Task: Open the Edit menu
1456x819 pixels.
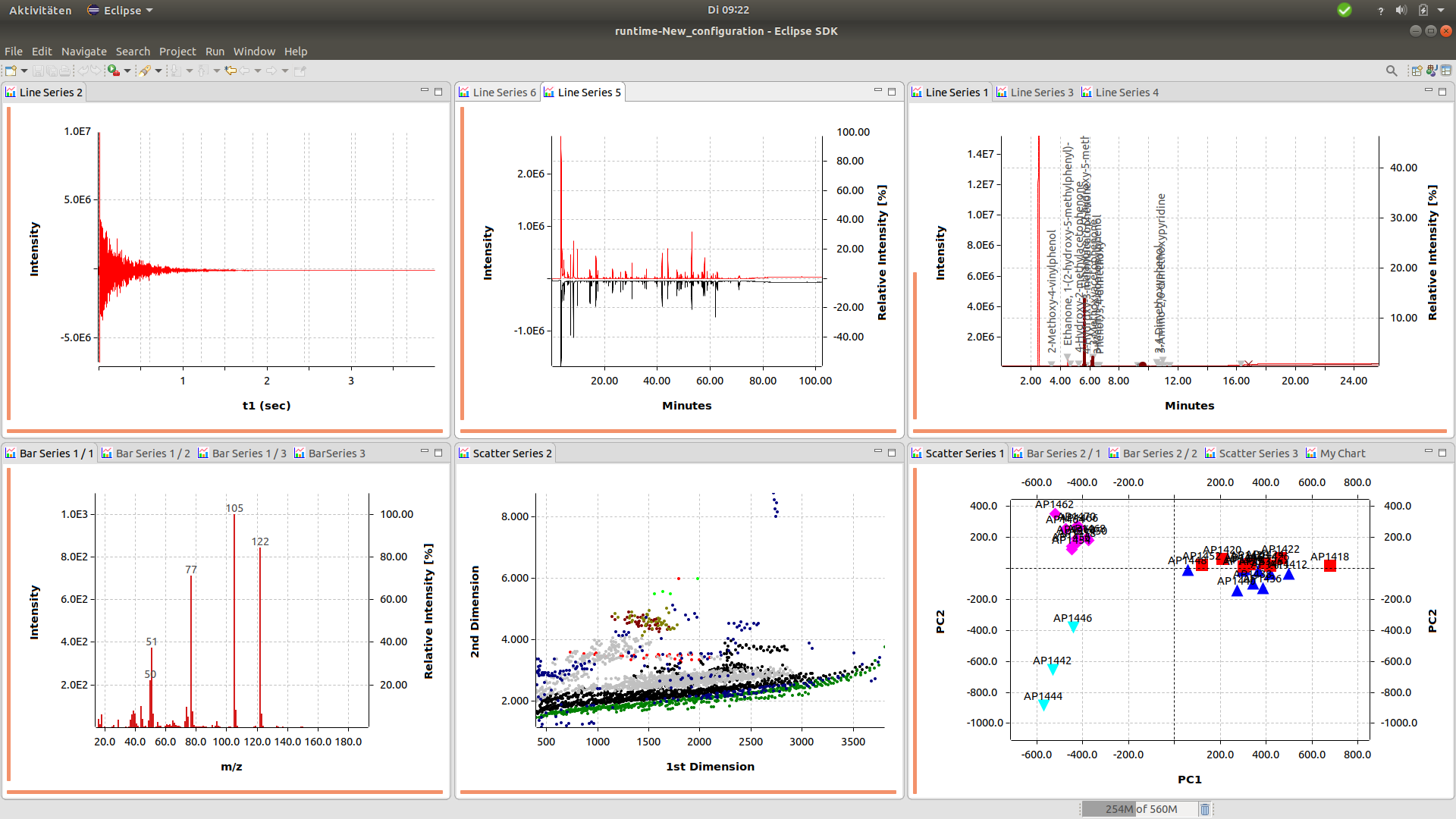Action: point(42,52)
